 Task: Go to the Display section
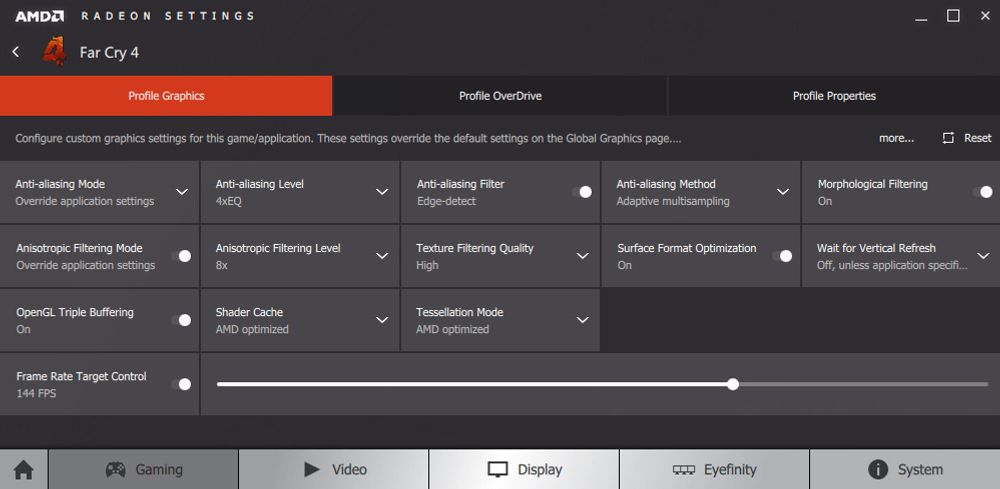[x=524, y=470]
